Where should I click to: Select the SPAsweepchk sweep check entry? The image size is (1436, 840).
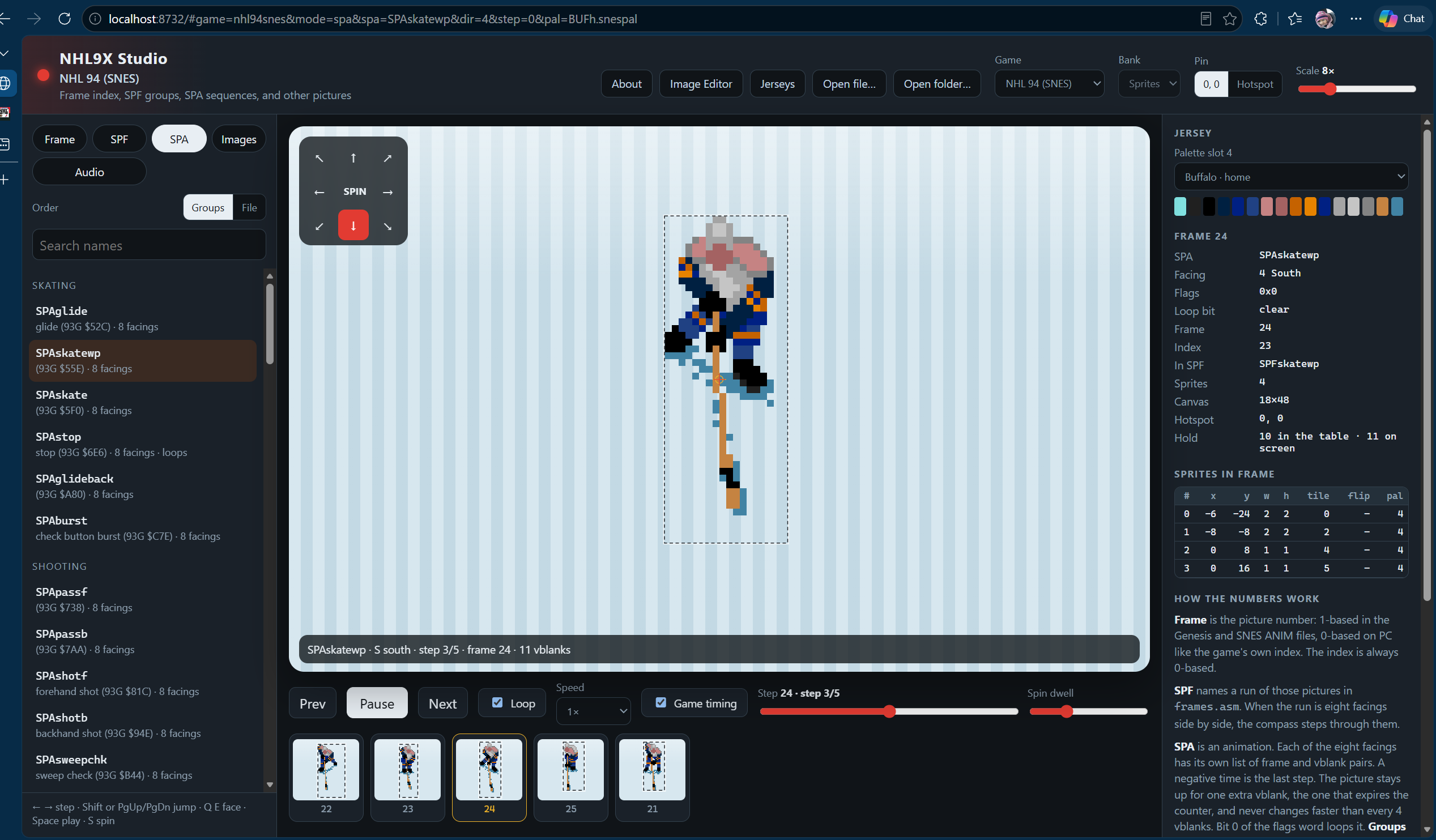pyautogui.click(x=142, y=766)
